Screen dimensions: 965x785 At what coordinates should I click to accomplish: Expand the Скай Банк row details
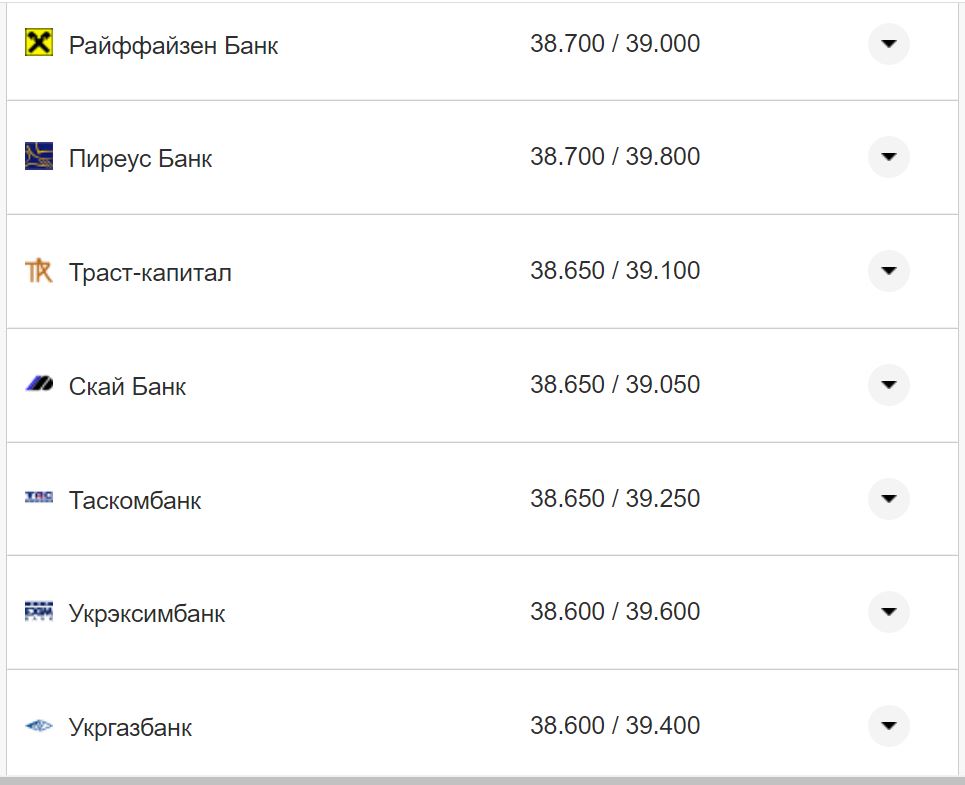point(888,384)
